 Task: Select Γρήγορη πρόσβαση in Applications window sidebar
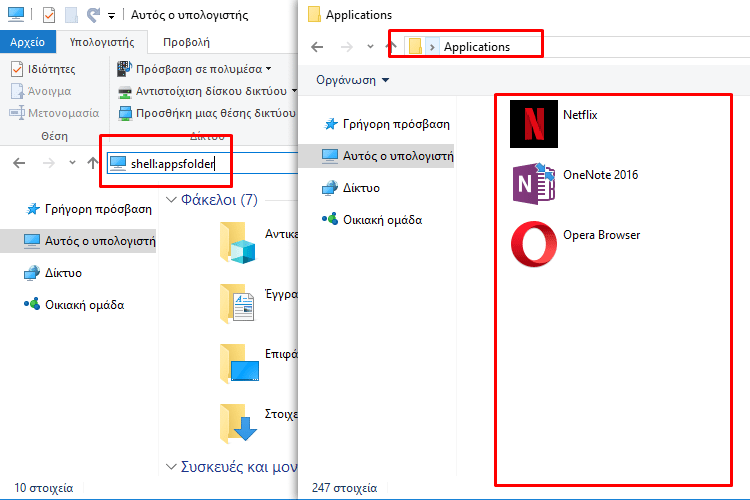pos(387,124)
